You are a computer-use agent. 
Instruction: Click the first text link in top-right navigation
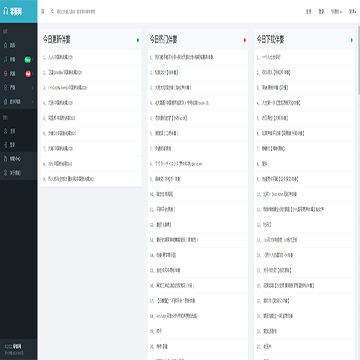[x=309, y=11]
